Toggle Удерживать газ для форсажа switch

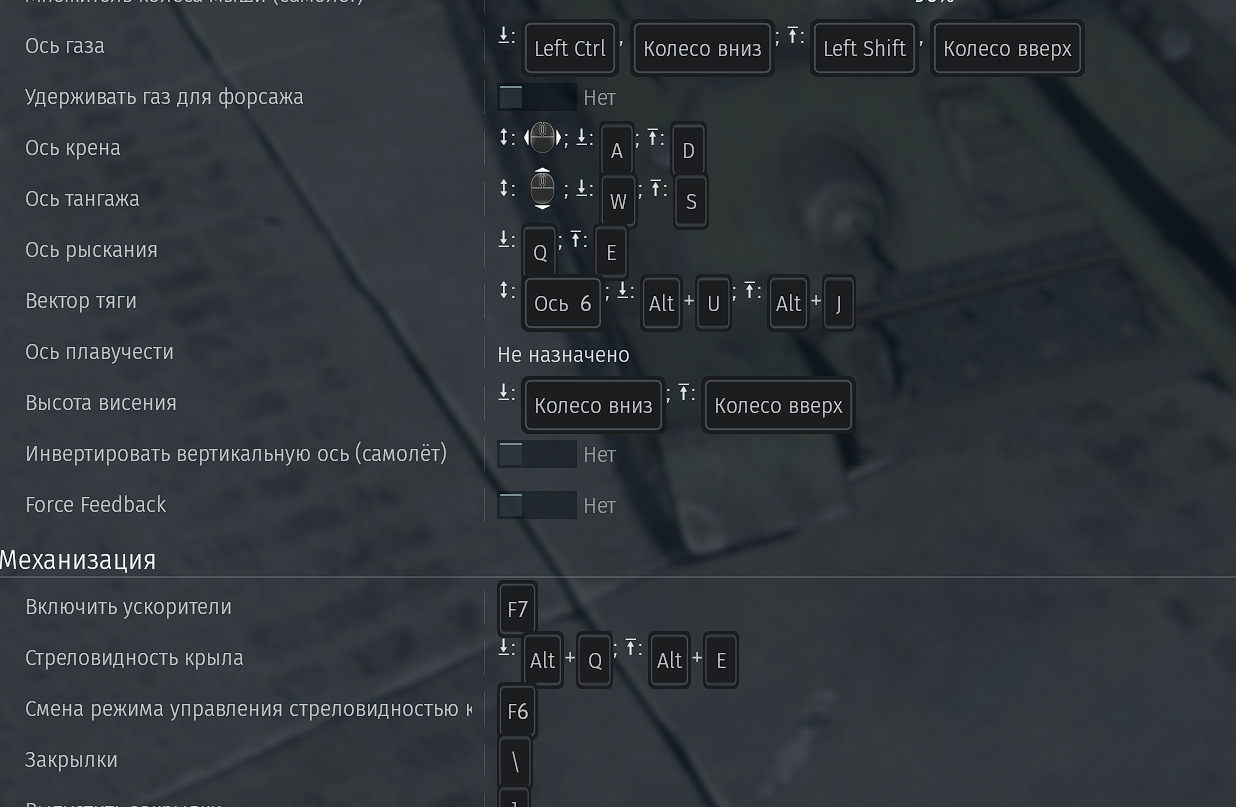click(537, 97)
